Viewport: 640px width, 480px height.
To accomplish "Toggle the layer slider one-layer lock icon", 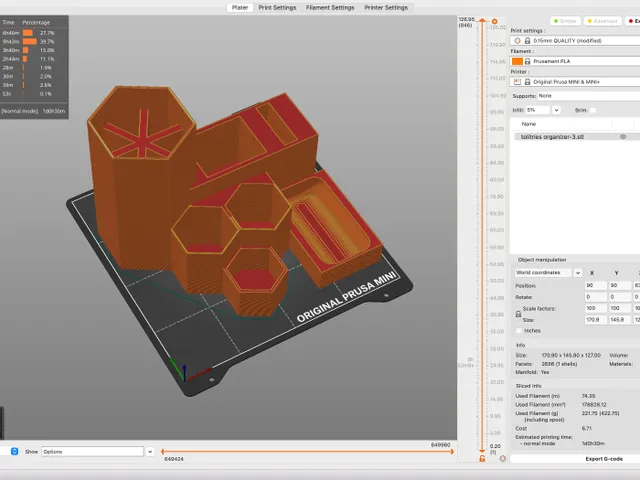I will [x=482, y=459].
